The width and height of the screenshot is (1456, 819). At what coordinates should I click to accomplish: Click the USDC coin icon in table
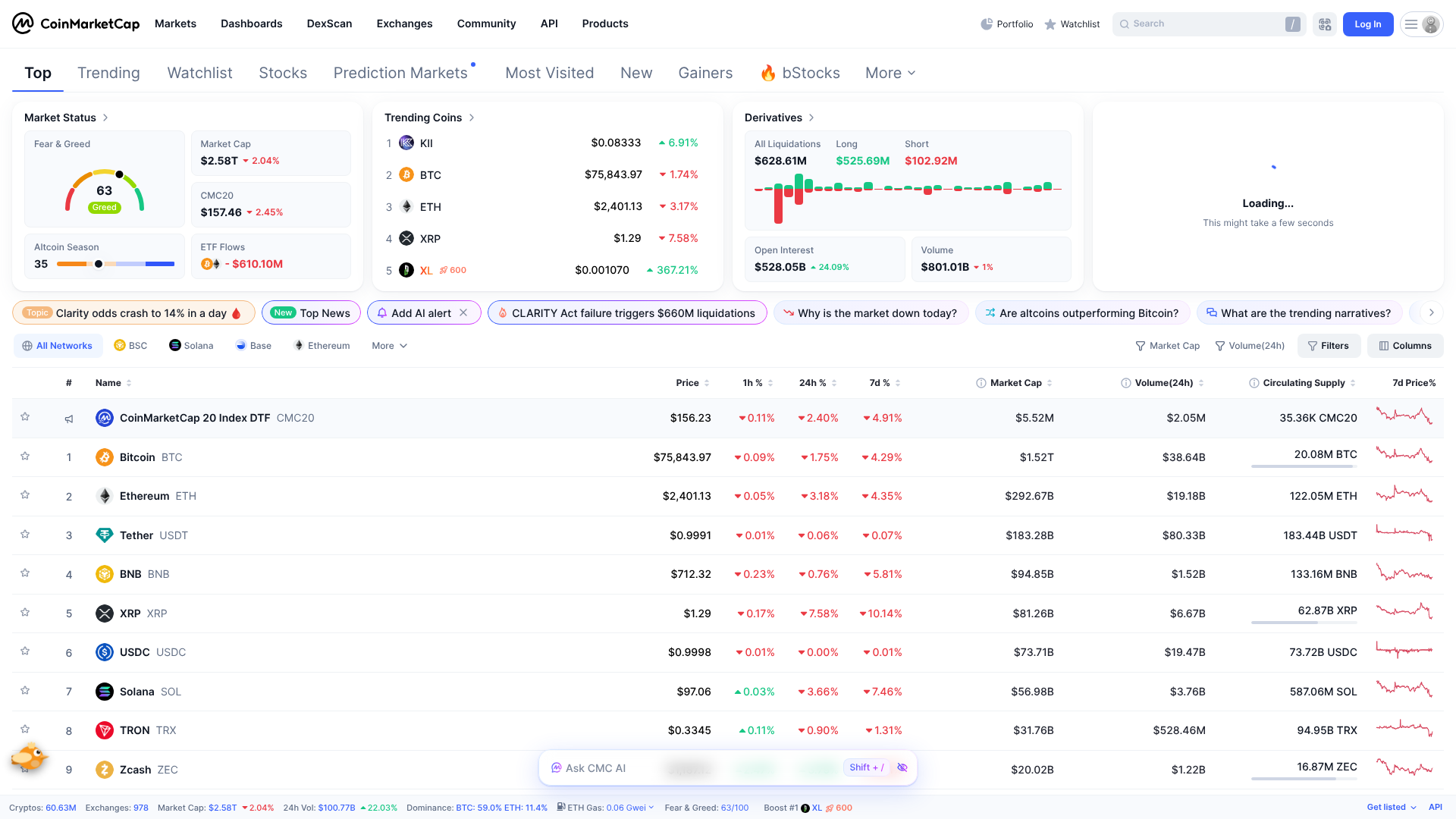(105, 652)
